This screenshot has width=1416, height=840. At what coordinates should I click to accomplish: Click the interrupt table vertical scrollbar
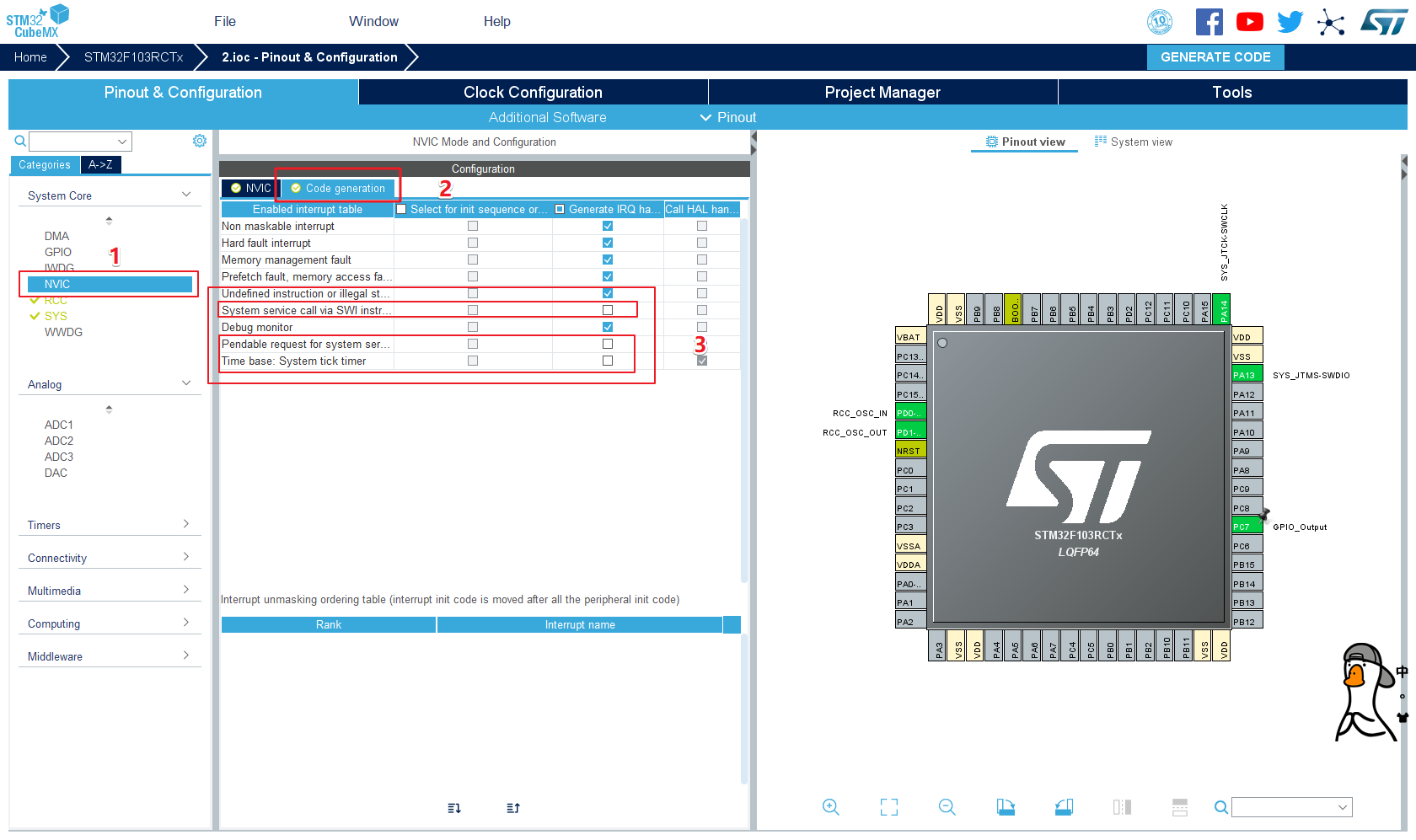[x=744, y=400]
